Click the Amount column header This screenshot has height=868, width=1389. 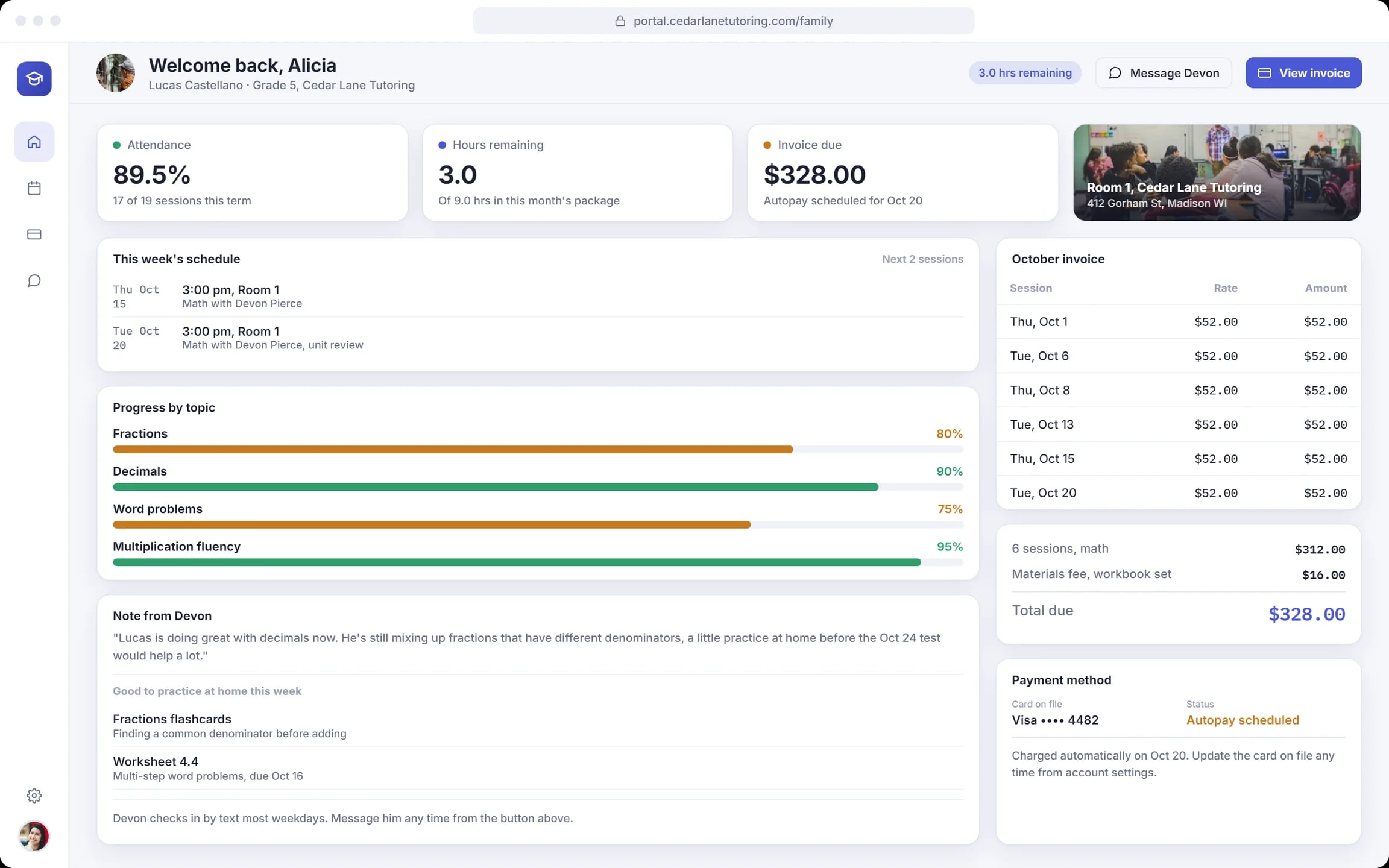pos(1326,288)
